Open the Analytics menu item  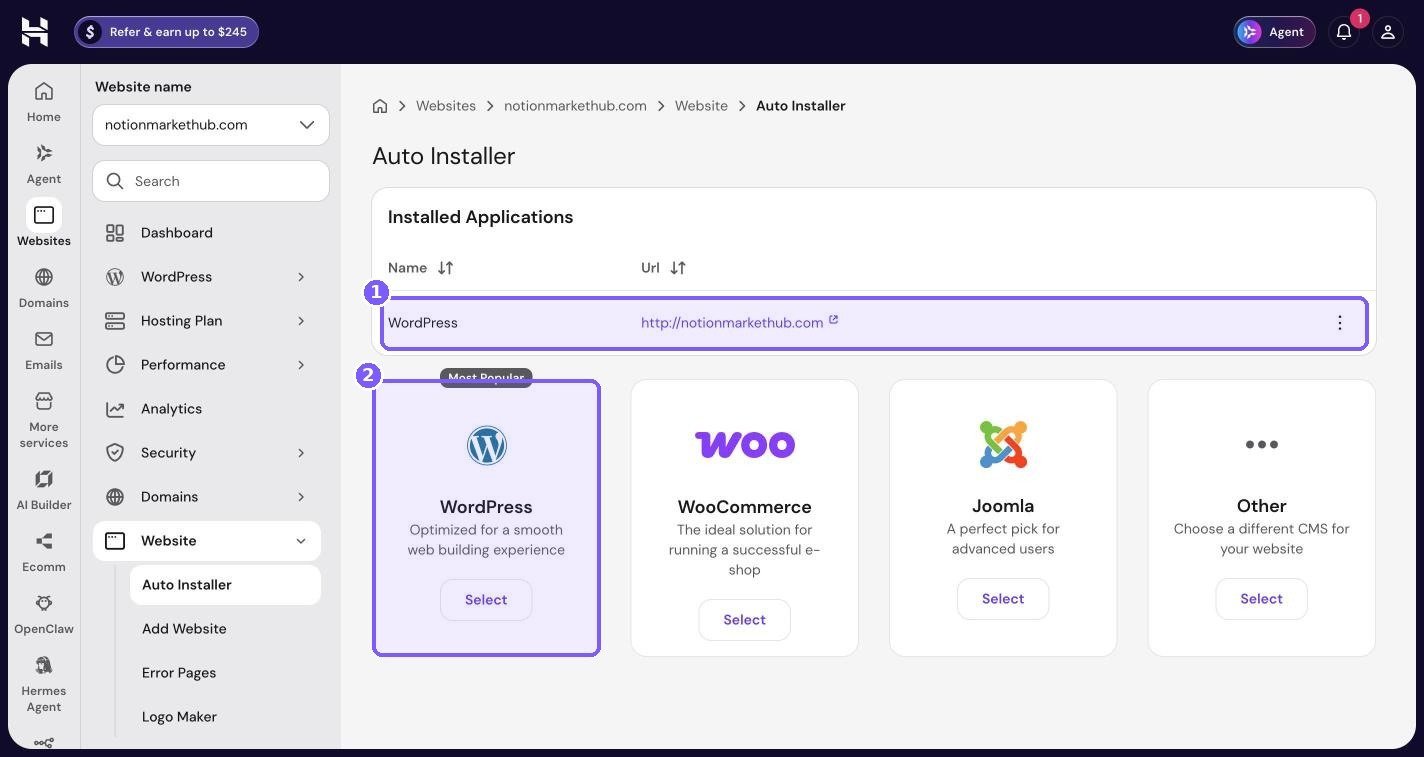click(x=207, y=409)
